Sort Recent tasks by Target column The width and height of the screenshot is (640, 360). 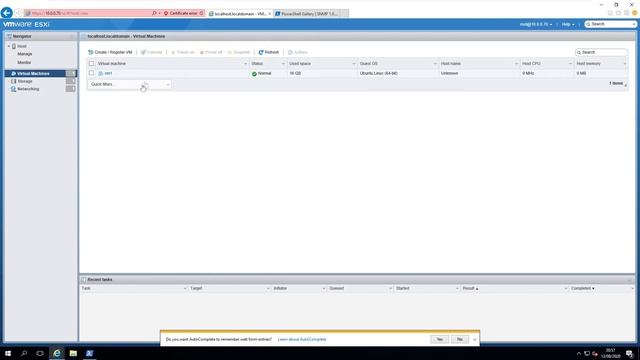pyautogui.click(x=196, y=289)
